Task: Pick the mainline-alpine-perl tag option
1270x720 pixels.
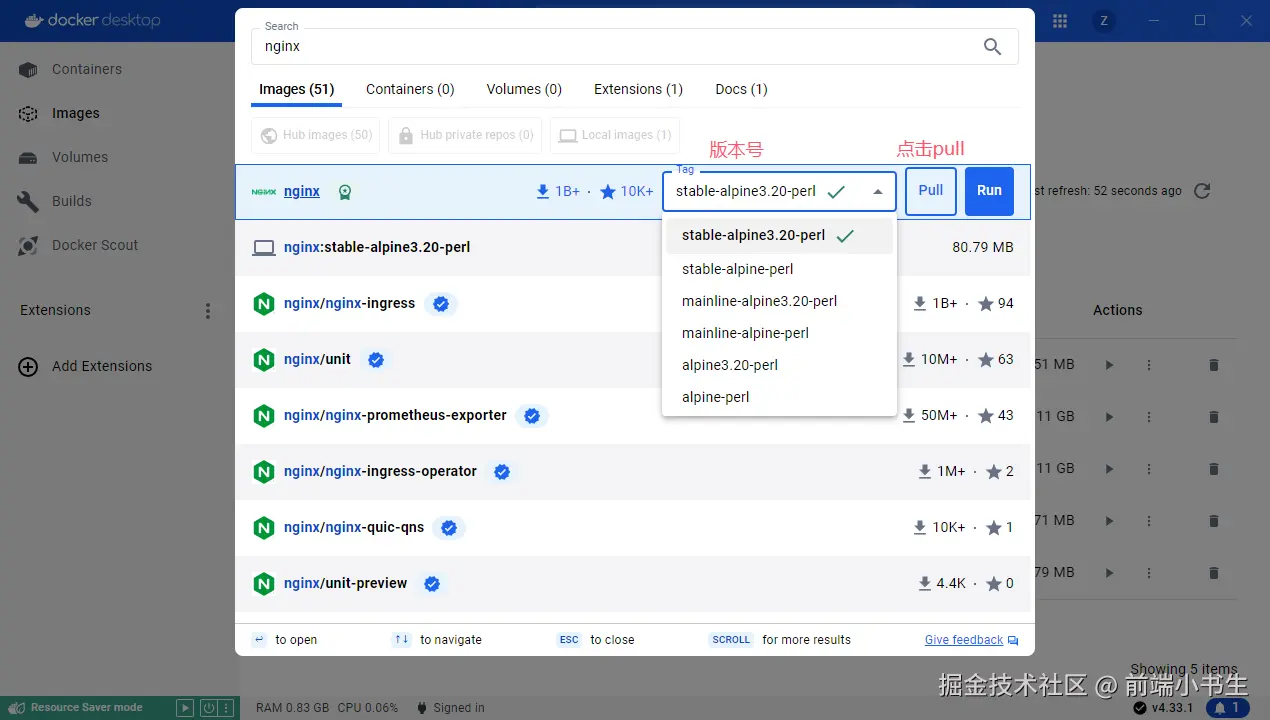Action: (779, 333)
